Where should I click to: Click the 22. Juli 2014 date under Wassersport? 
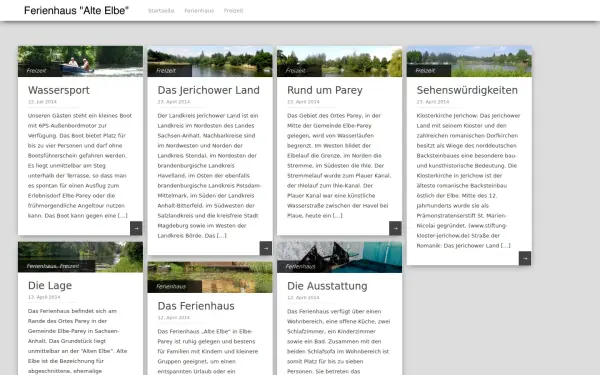click(x=42, y=102)
